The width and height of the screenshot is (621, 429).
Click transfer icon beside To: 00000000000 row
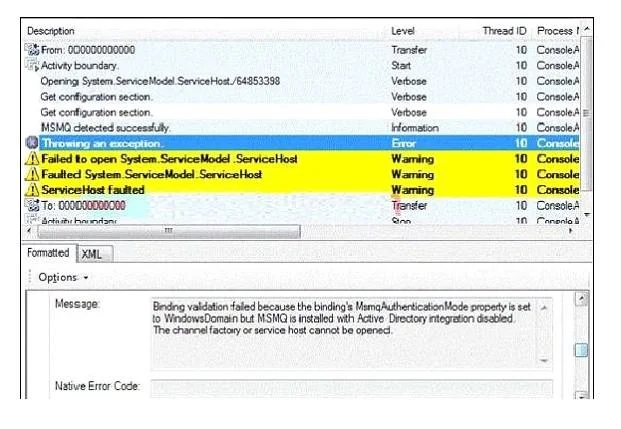tap(32, 205)
